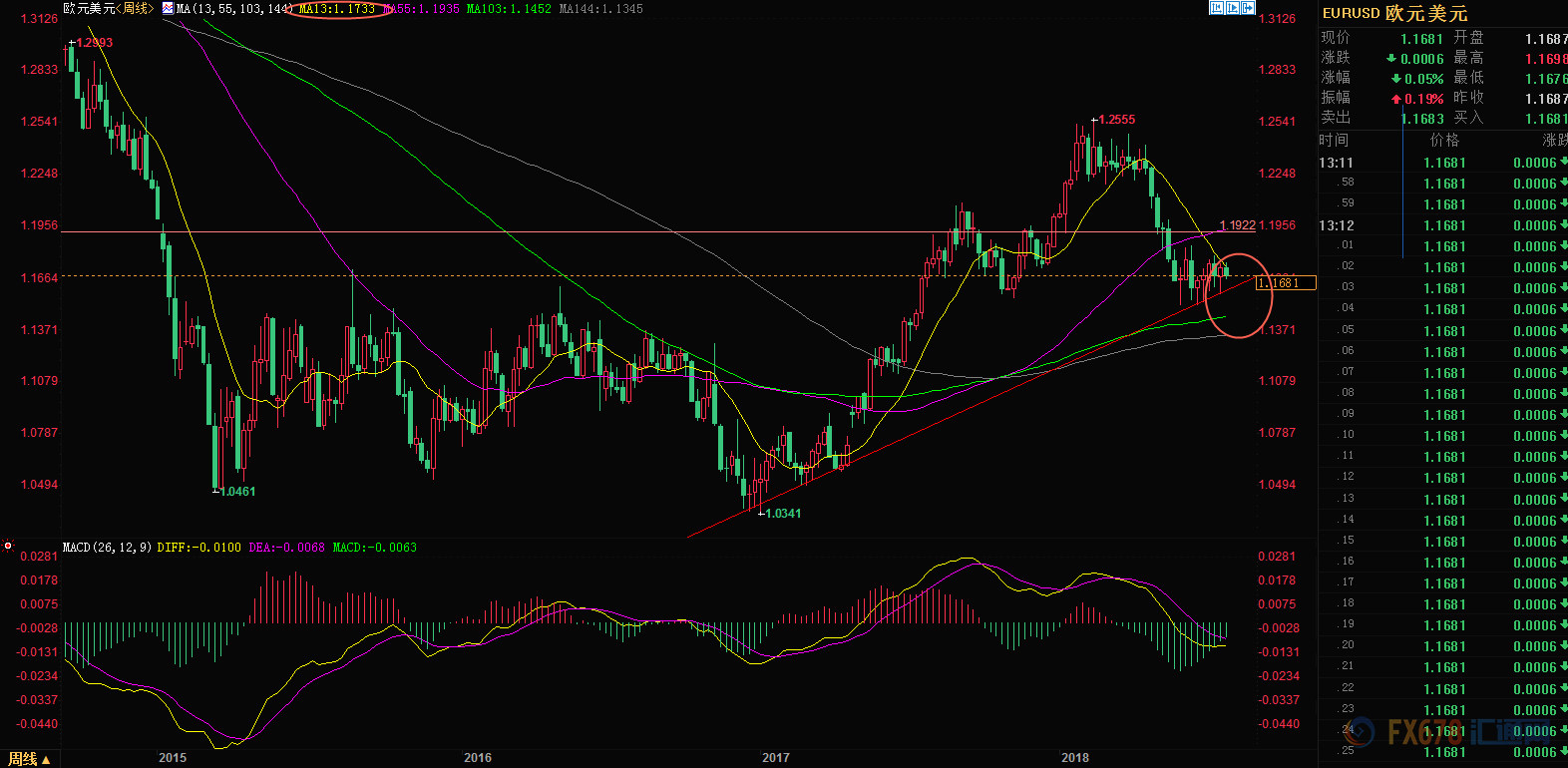Click the 周线 period label in chart title

134,8
